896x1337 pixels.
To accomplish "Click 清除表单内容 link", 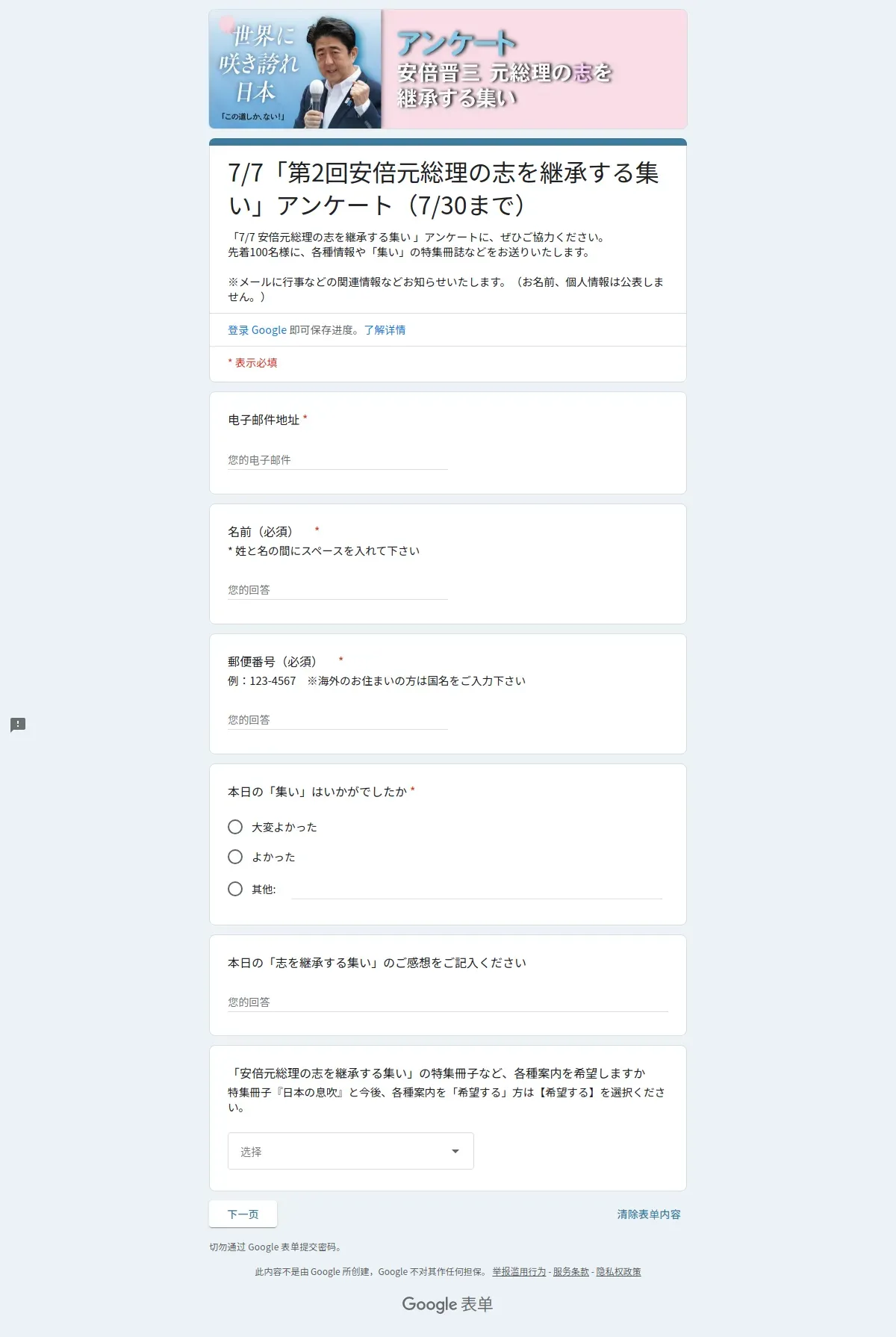I will [x=649, y=1215].
